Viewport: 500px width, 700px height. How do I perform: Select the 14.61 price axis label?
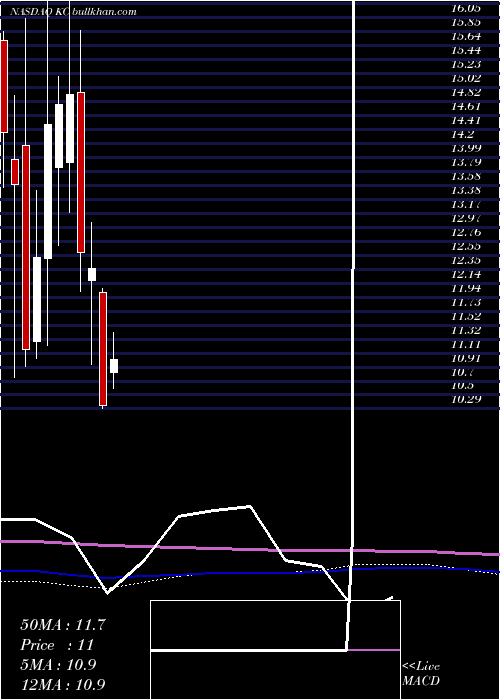pyautogui.click(x=466, y=106)
